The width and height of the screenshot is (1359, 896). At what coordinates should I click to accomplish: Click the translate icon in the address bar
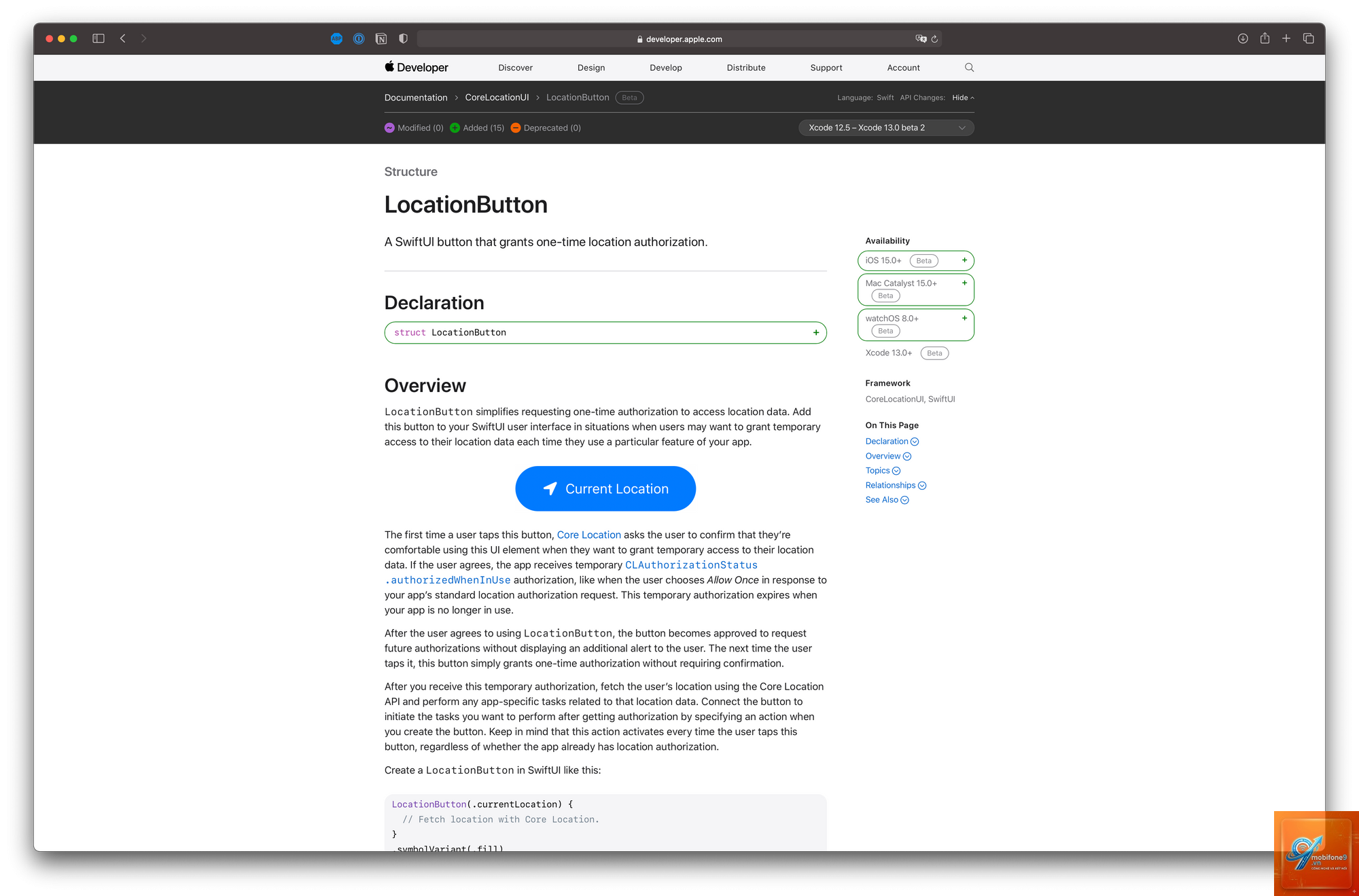click(x=921, y=39)
